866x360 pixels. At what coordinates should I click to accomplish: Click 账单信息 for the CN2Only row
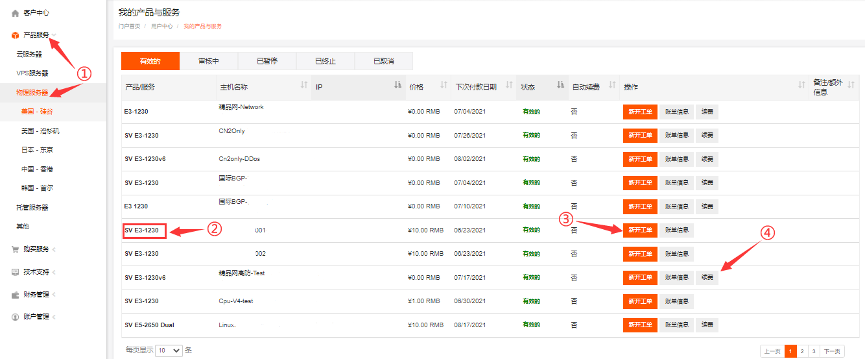tap(677, 135)
